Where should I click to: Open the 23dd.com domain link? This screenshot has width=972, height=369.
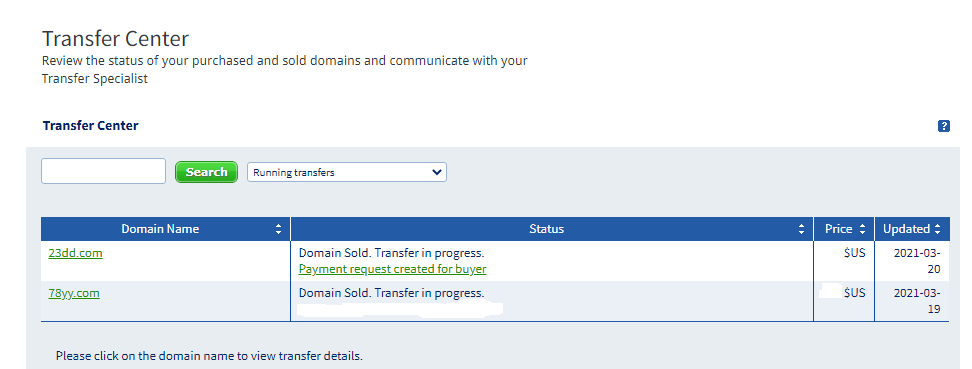(76, 253)
